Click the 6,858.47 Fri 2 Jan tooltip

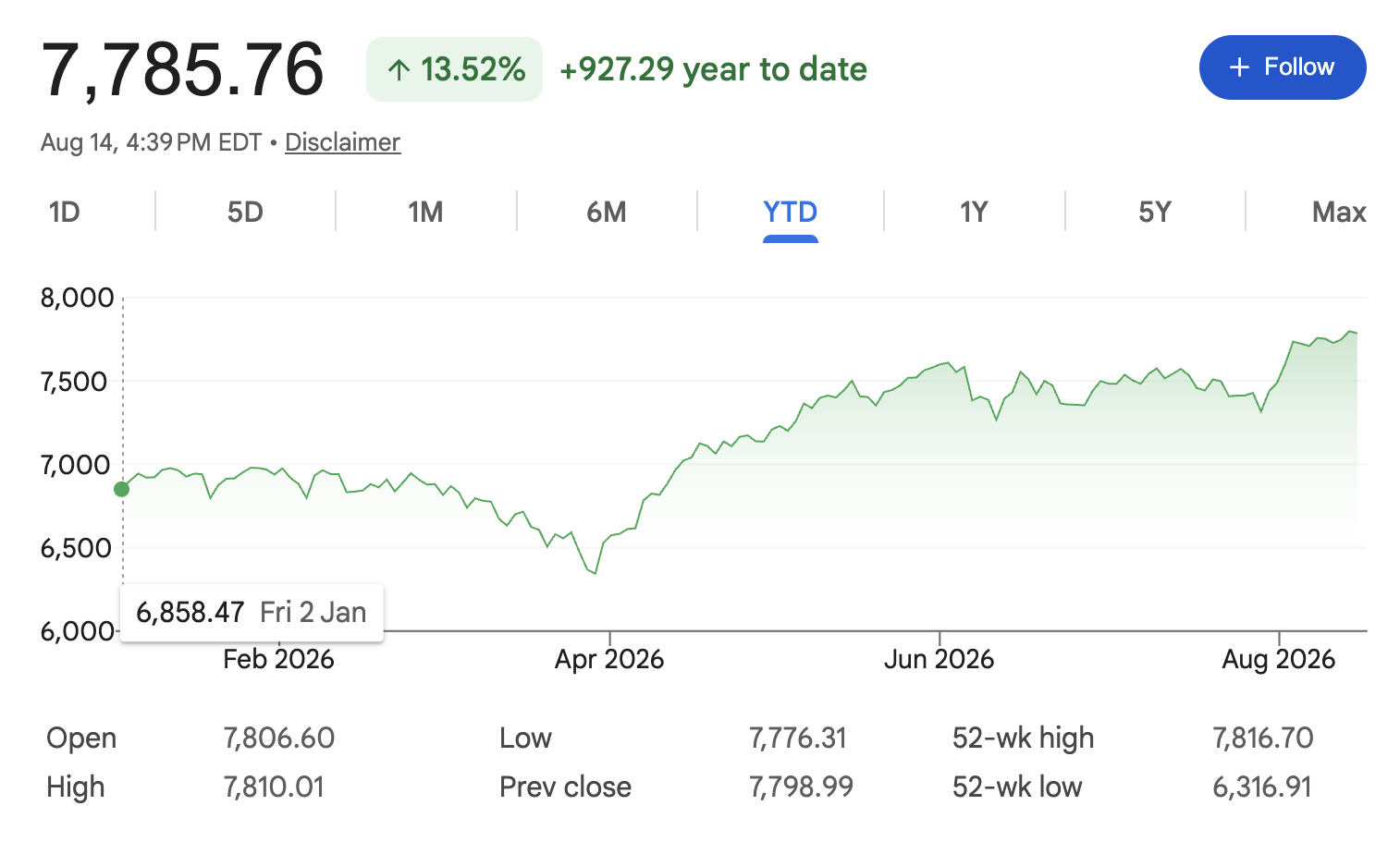252,612
